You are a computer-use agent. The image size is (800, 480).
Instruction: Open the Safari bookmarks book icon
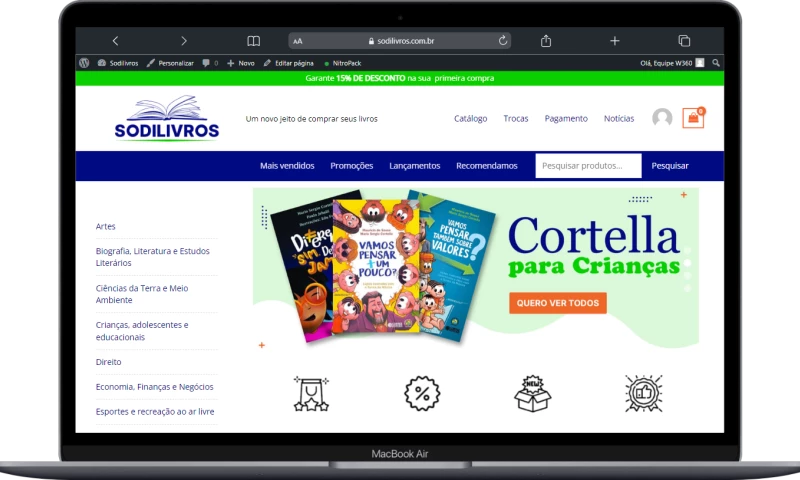pos(254,41)
